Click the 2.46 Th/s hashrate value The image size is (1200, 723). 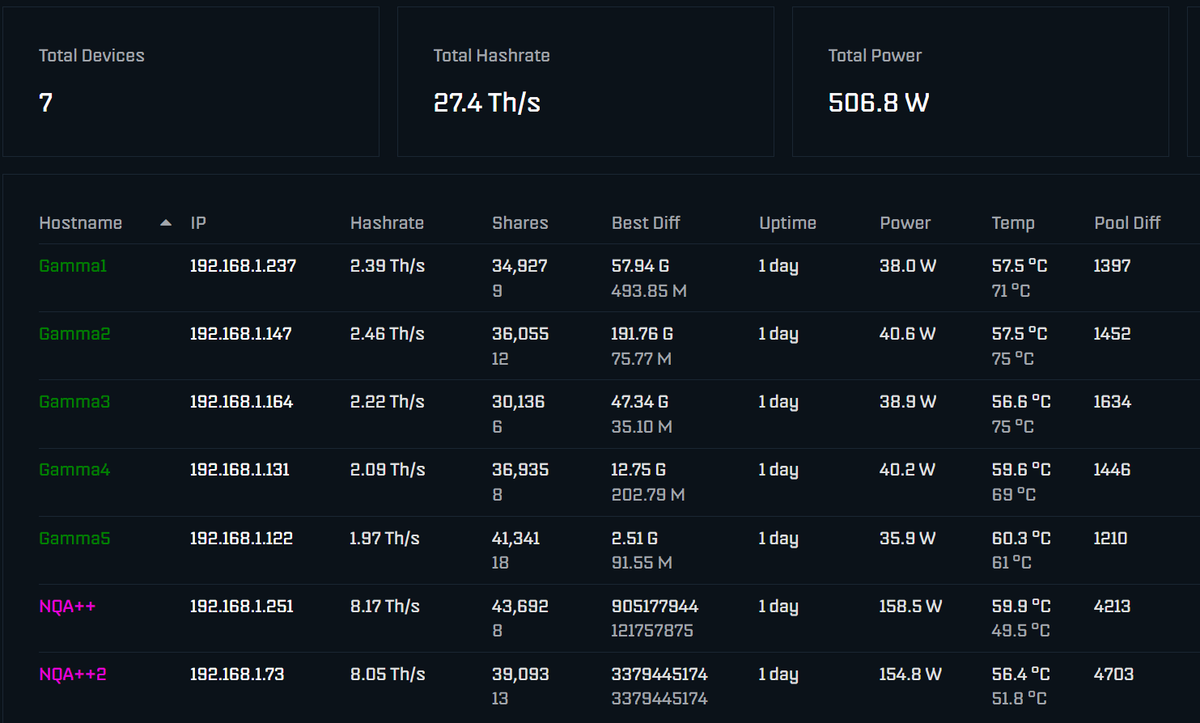coord(388,334)
